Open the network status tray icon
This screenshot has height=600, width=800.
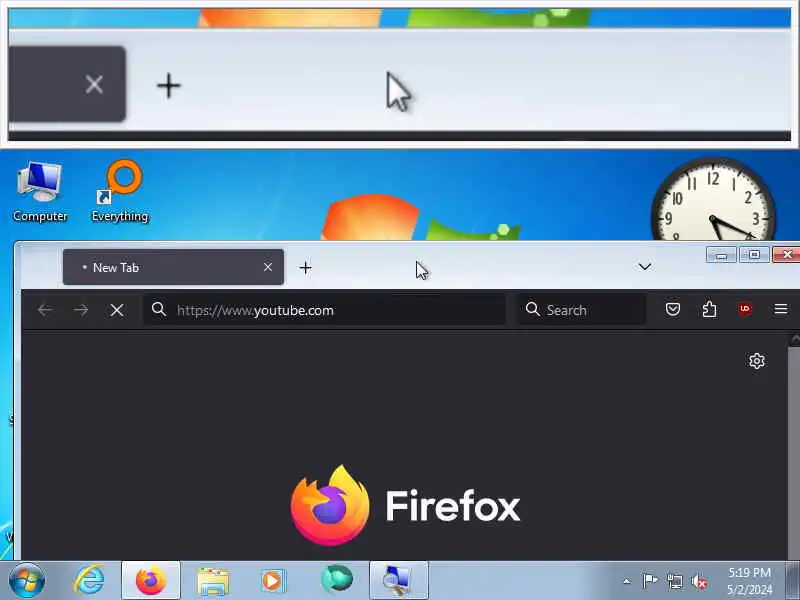(674, 581)
